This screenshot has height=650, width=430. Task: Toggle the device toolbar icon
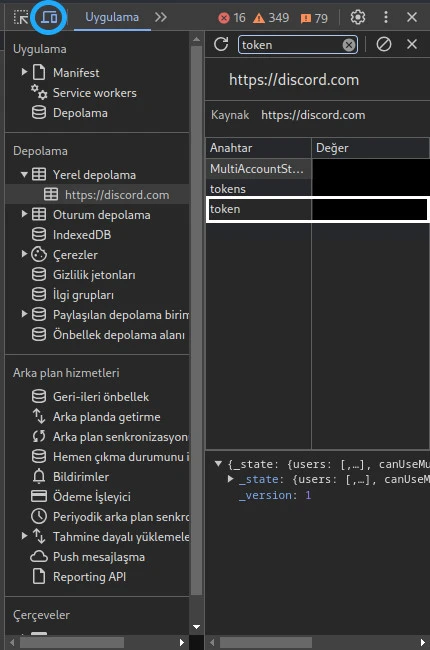[x=49, y=17]
